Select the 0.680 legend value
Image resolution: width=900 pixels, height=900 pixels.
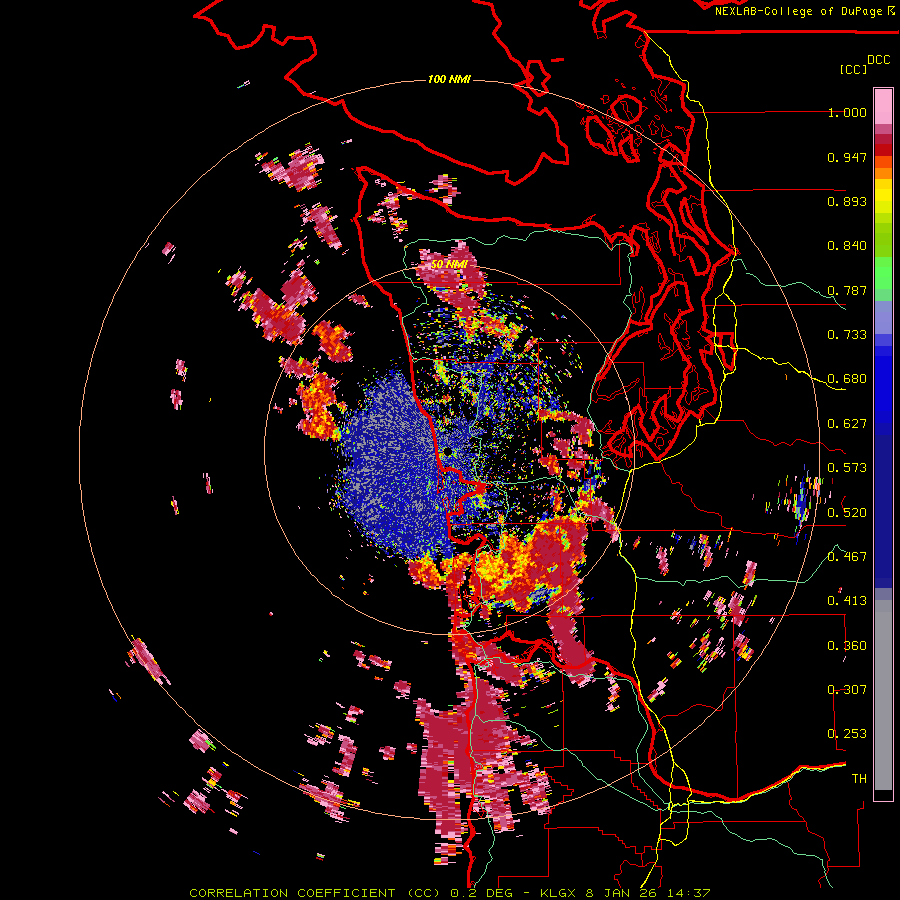847,379
